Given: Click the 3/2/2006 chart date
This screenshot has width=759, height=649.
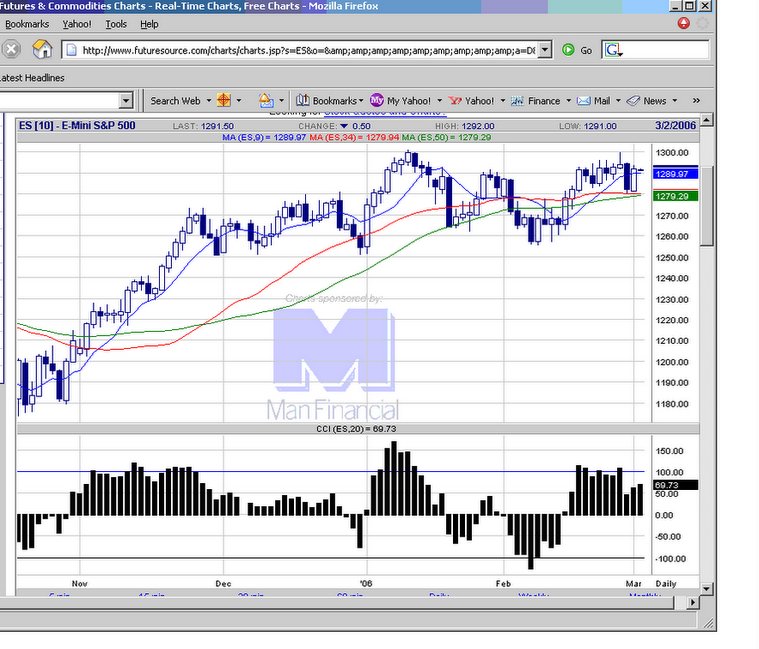Looking at the screenshot, I should [675, 125].
